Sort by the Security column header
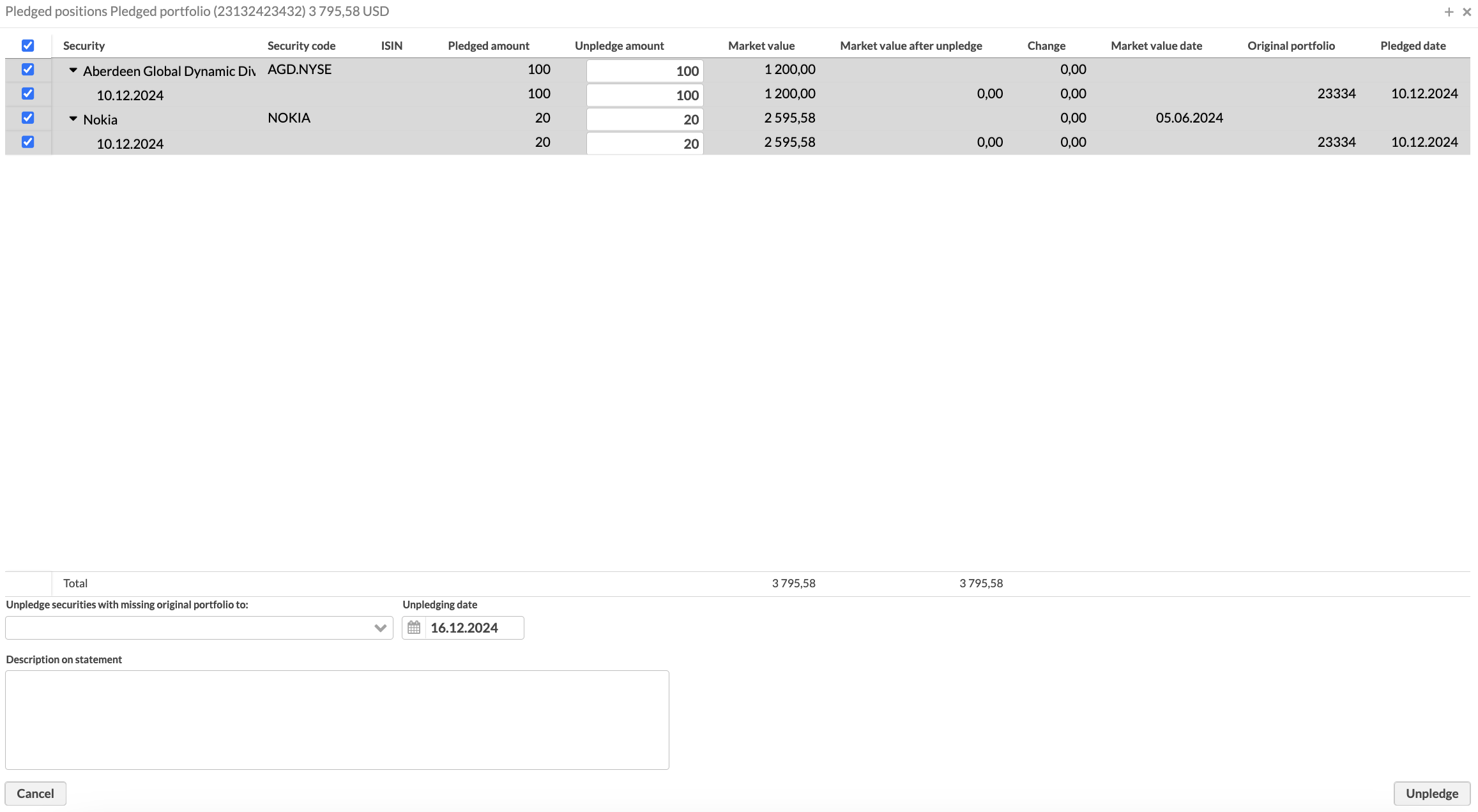Image resolution: width=1478 pixels, height=812 pixels. pyautogui.click(x=84, y=46)
